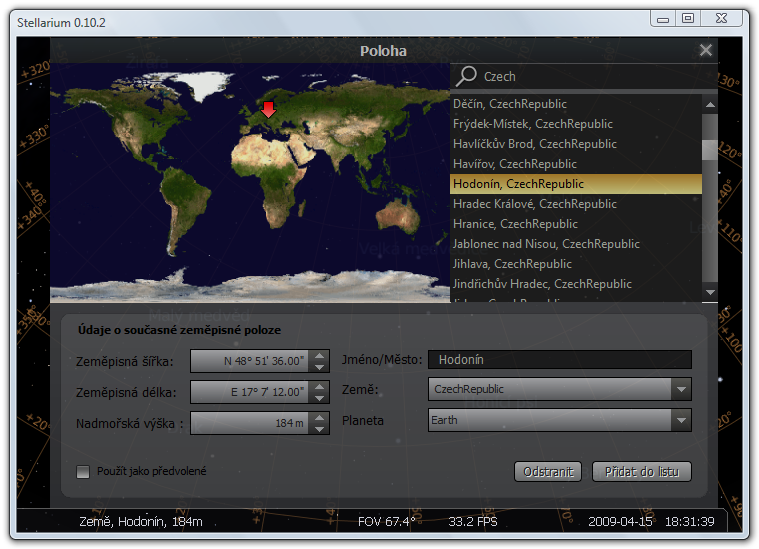Image resolution: width=759 pixels, height=549 pixels.
Task: Click the Přidat do listu button
Action: [x=642, y=472]
